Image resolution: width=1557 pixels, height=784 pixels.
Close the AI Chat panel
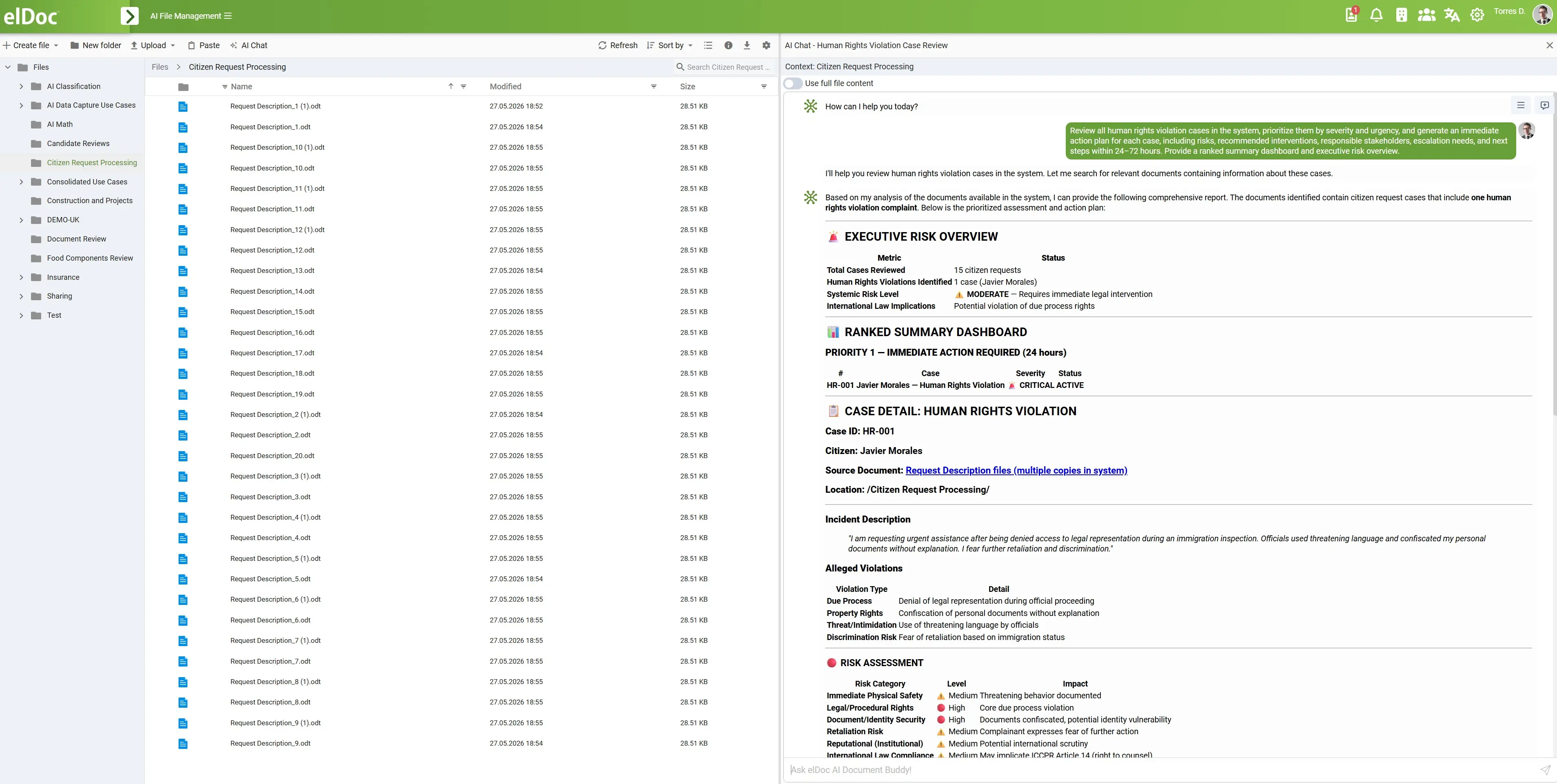click(1549, 45)
